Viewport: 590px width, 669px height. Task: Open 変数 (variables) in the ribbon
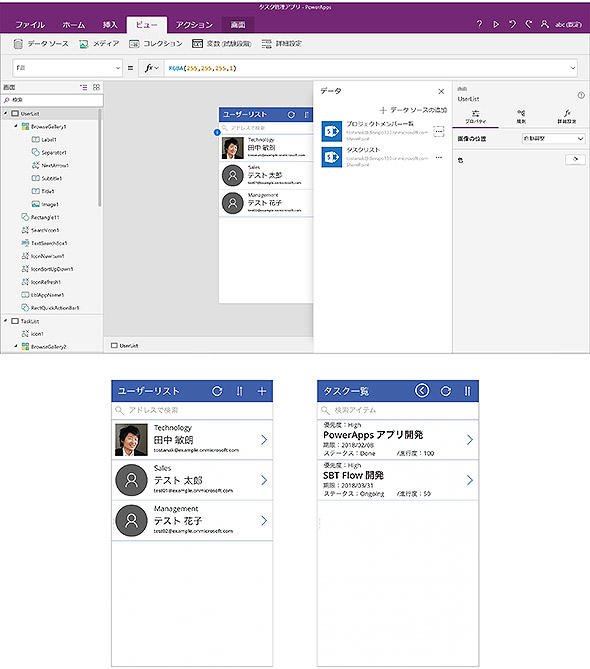(x=221, y=44)
